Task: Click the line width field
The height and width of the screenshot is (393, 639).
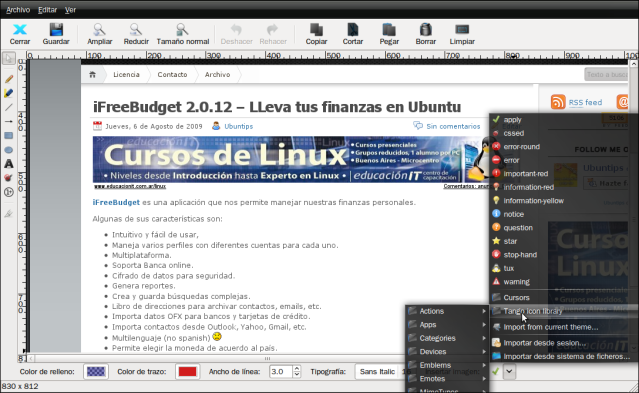Action: 281,371
